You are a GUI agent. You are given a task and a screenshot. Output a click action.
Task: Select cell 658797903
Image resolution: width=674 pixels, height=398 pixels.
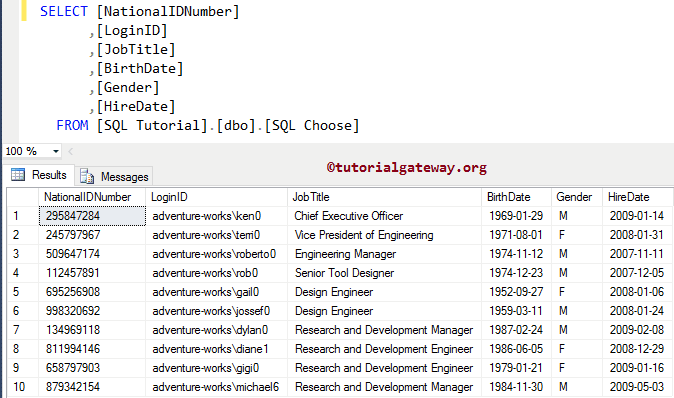click(x=92, y=367)
